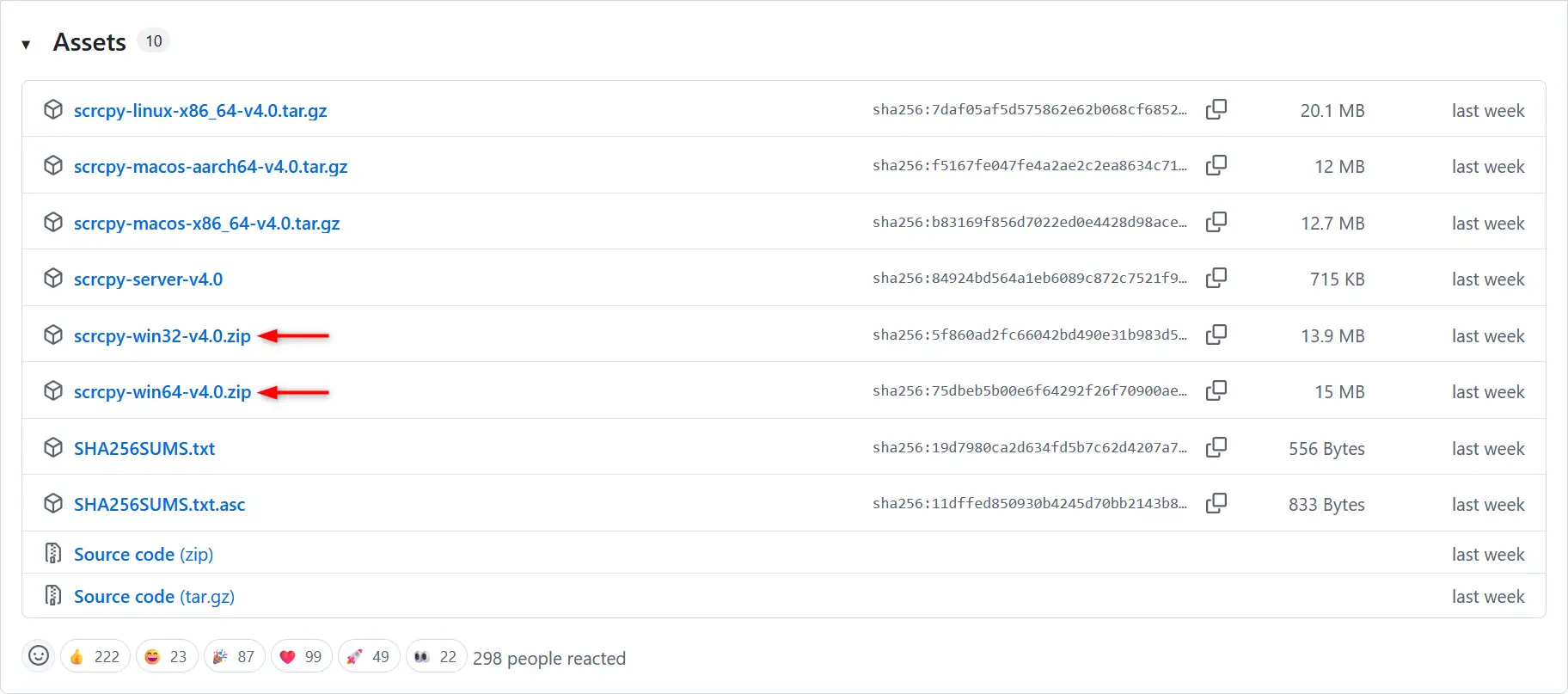The width and height of the screenshot is (1568, 694).
Task: Copy sha256 for scrcpy-linux-x86_64 asset
Action: [1216, 109]
